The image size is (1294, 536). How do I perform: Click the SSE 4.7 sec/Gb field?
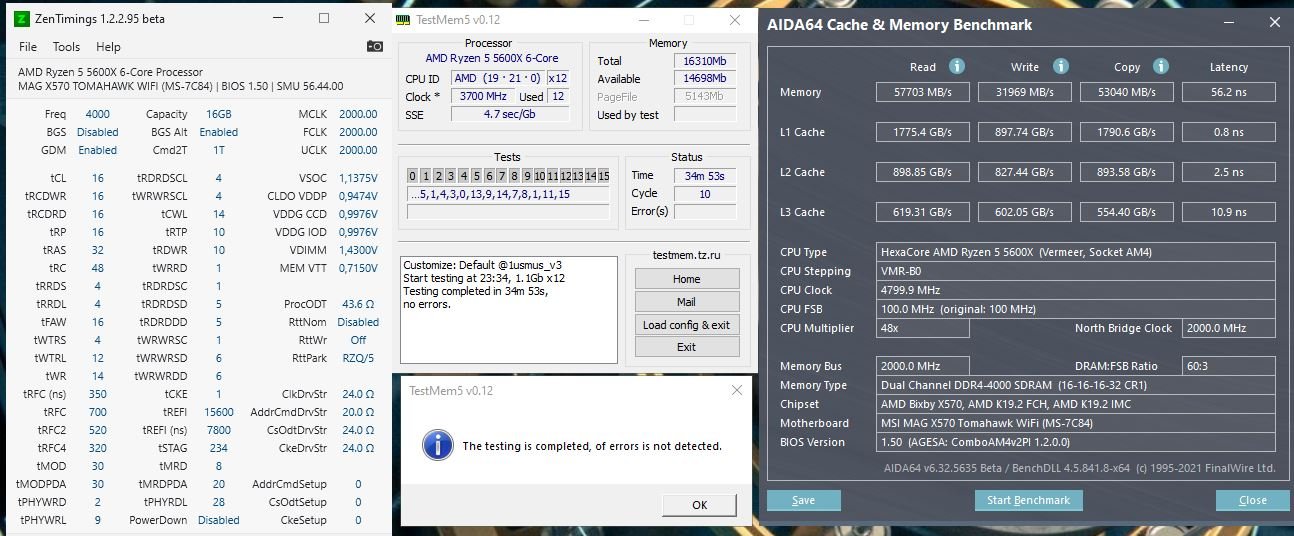(509, 114)
